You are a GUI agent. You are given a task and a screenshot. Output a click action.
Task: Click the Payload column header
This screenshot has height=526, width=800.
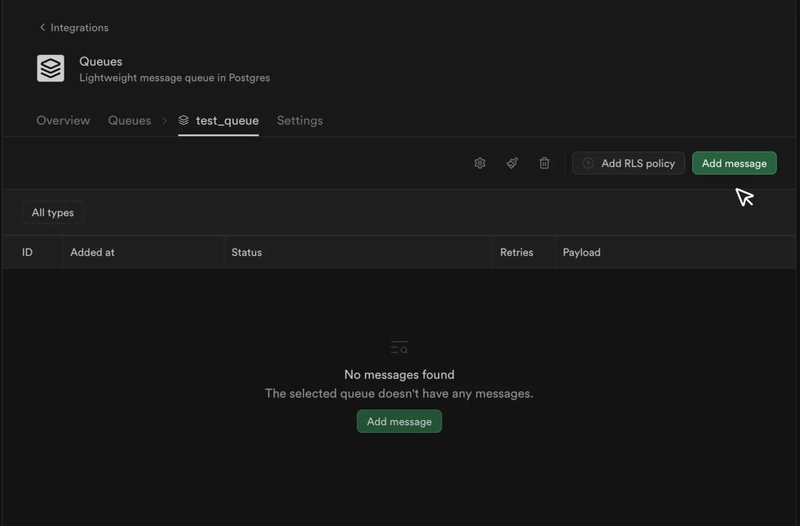pos(581,252)
